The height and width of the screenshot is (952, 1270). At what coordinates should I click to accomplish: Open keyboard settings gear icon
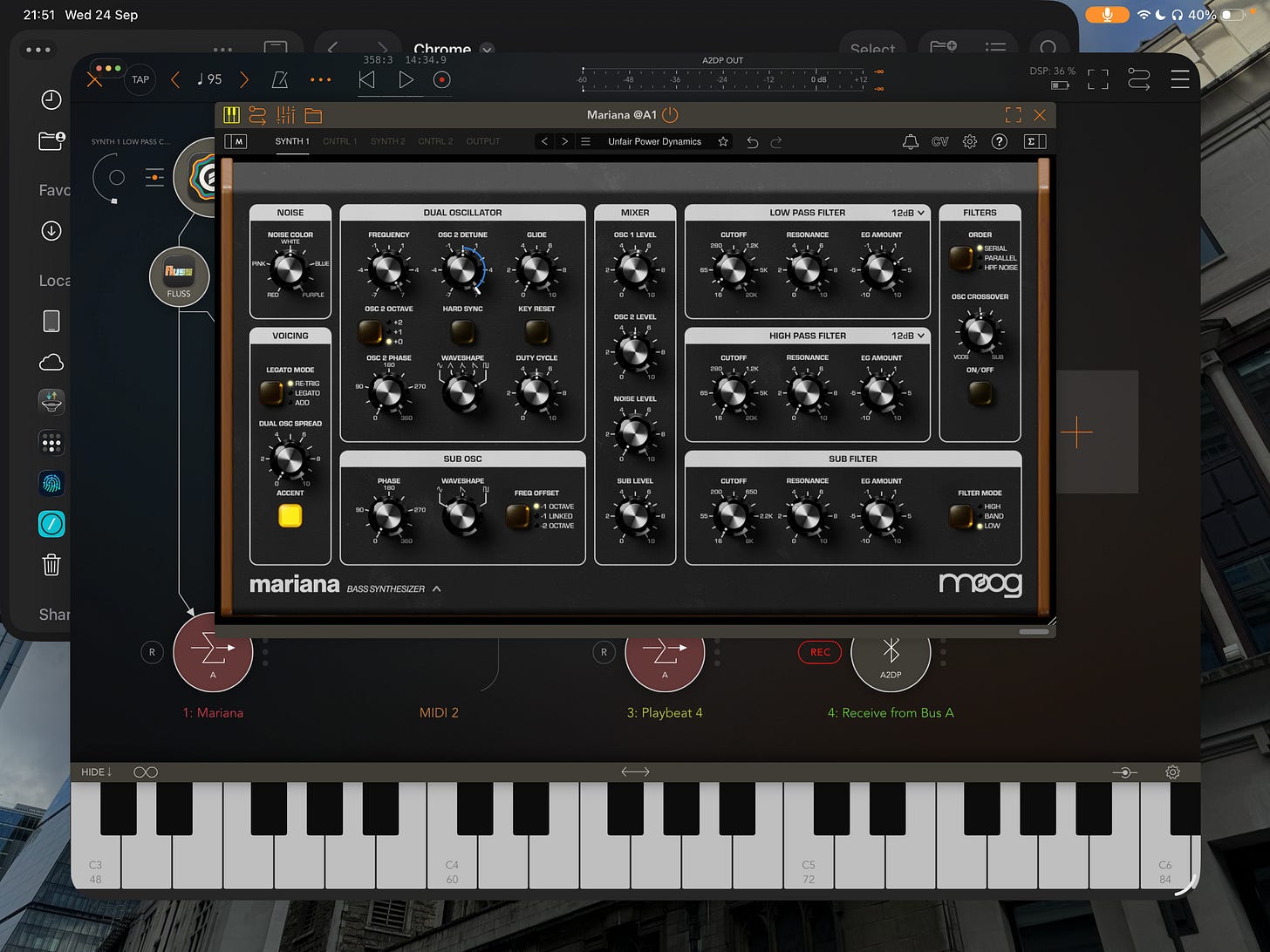[x=1172, y=772]
